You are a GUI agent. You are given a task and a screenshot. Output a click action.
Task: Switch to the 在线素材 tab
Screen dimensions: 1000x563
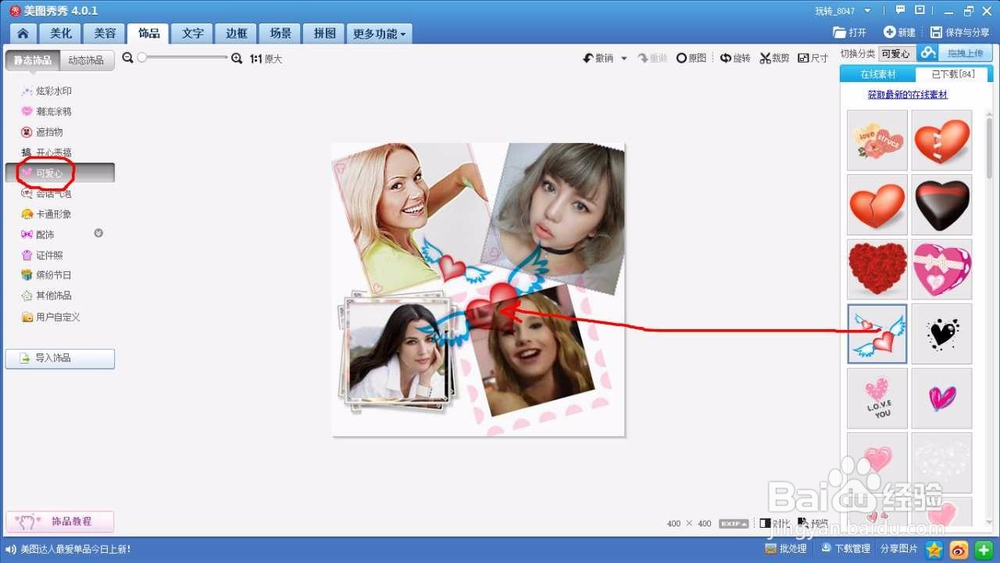[878, 75]
